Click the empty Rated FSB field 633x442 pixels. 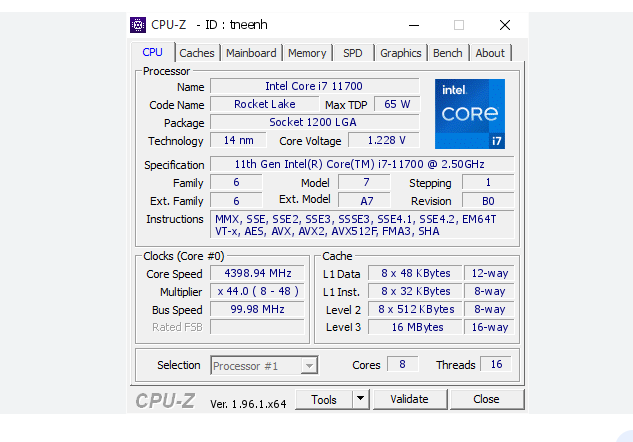(x=257, y=327)
